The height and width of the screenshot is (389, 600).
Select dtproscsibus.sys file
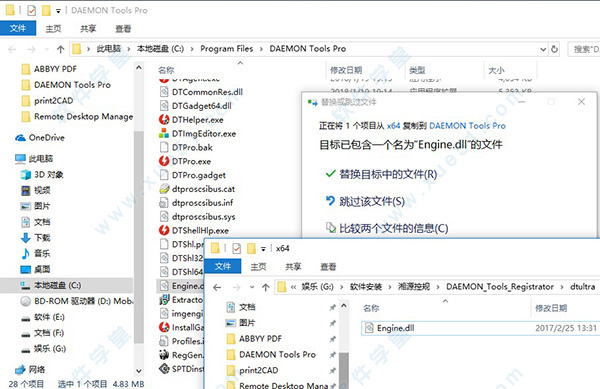click(204, 216)
